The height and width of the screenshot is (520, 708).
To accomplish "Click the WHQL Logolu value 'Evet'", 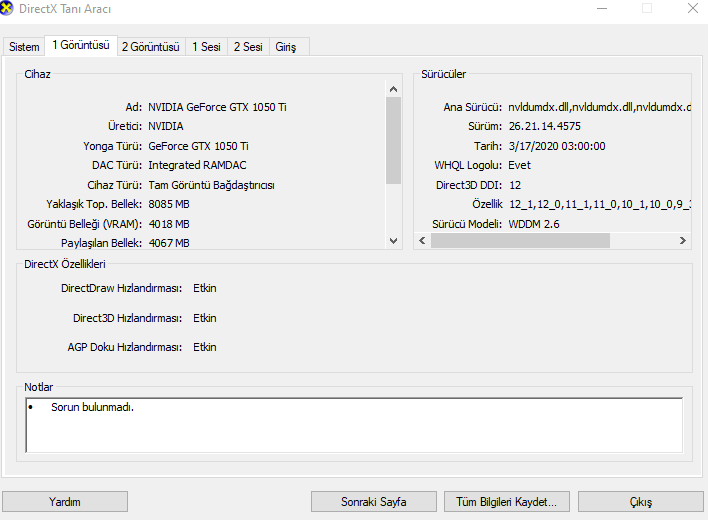I will click(519, 165).
